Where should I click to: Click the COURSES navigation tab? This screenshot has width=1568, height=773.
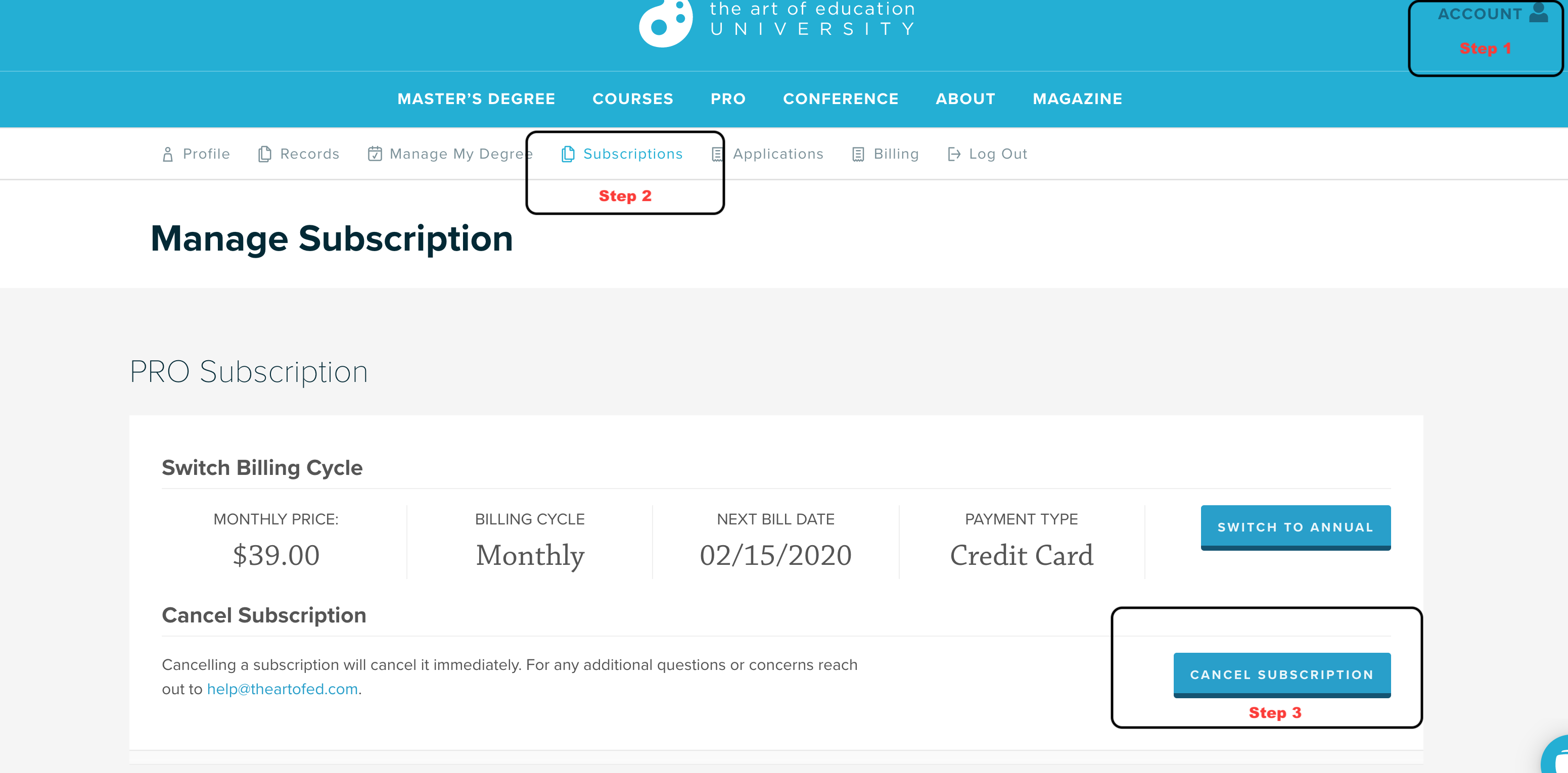[x=634, y=99]
